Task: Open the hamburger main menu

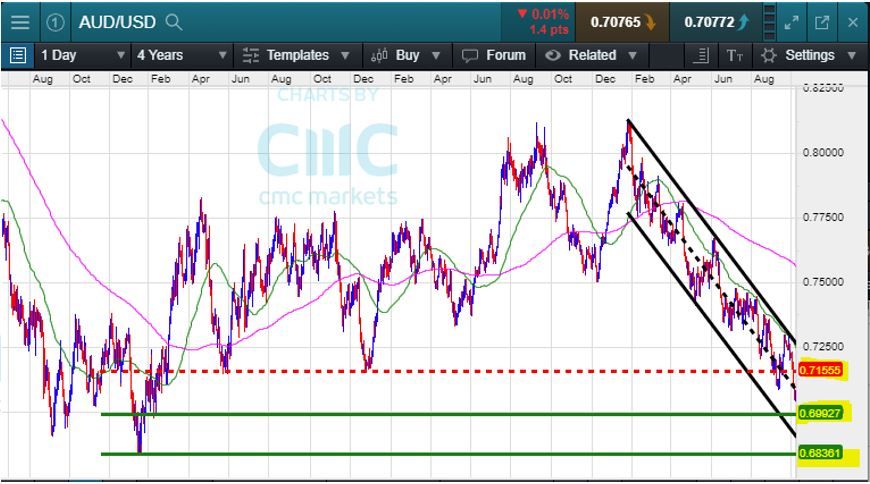Action: (20, 22)
